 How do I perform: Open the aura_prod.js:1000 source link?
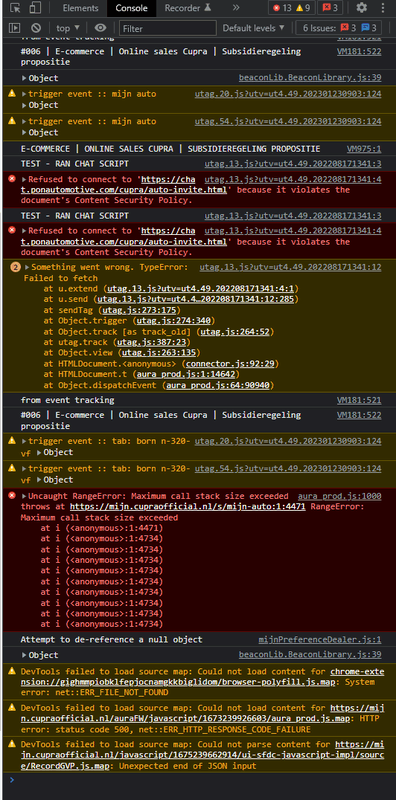[340, 496]
